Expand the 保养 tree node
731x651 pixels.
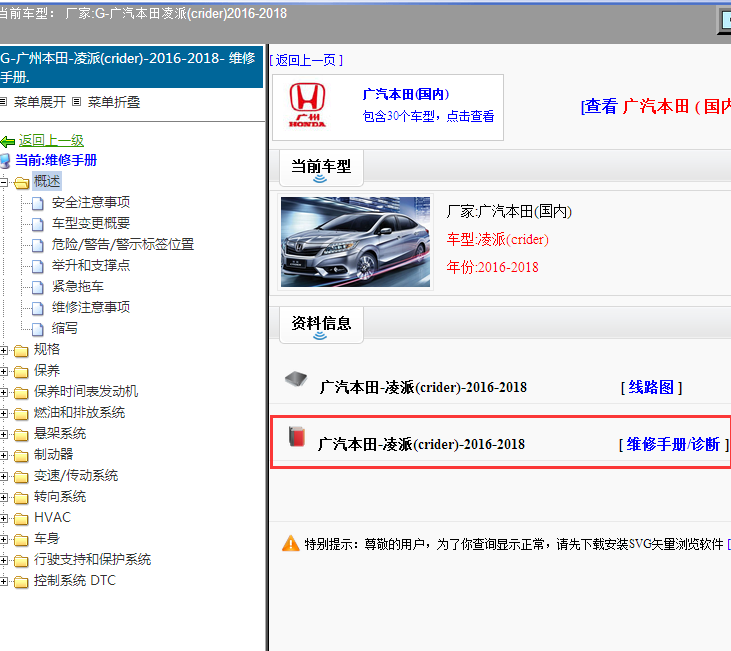(3, 372)
